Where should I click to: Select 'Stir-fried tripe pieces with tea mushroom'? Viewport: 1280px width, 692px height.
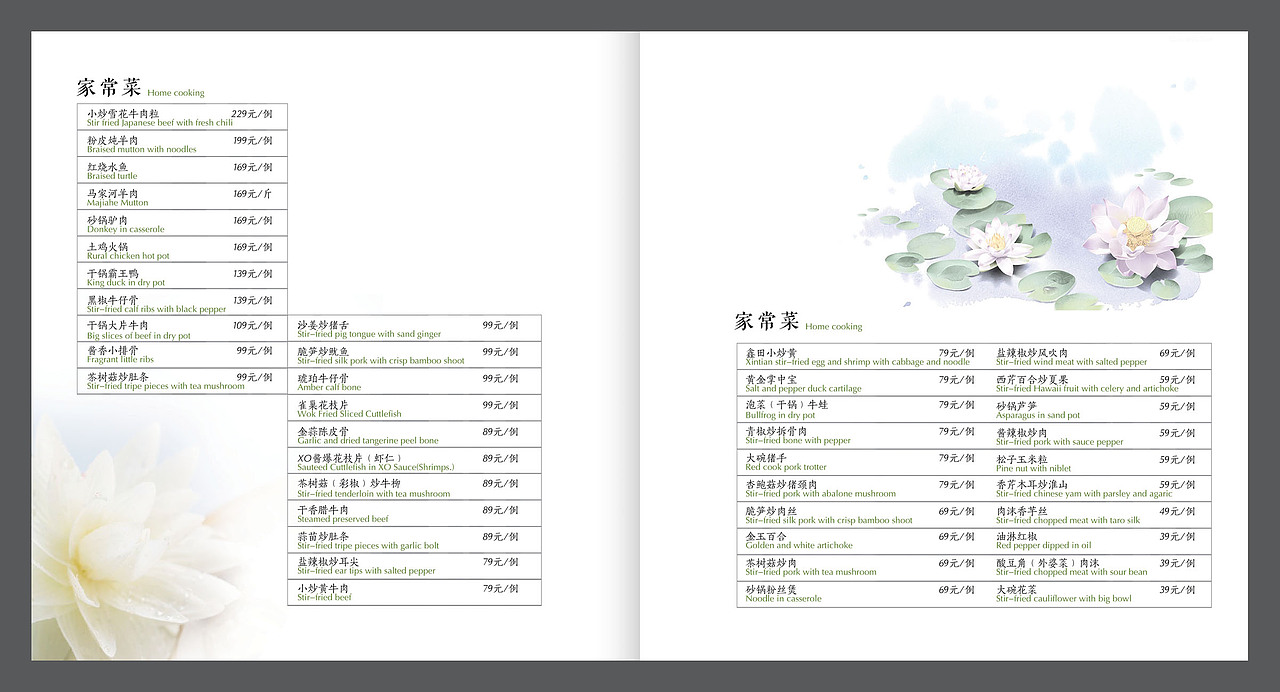(x=165, y=386)
